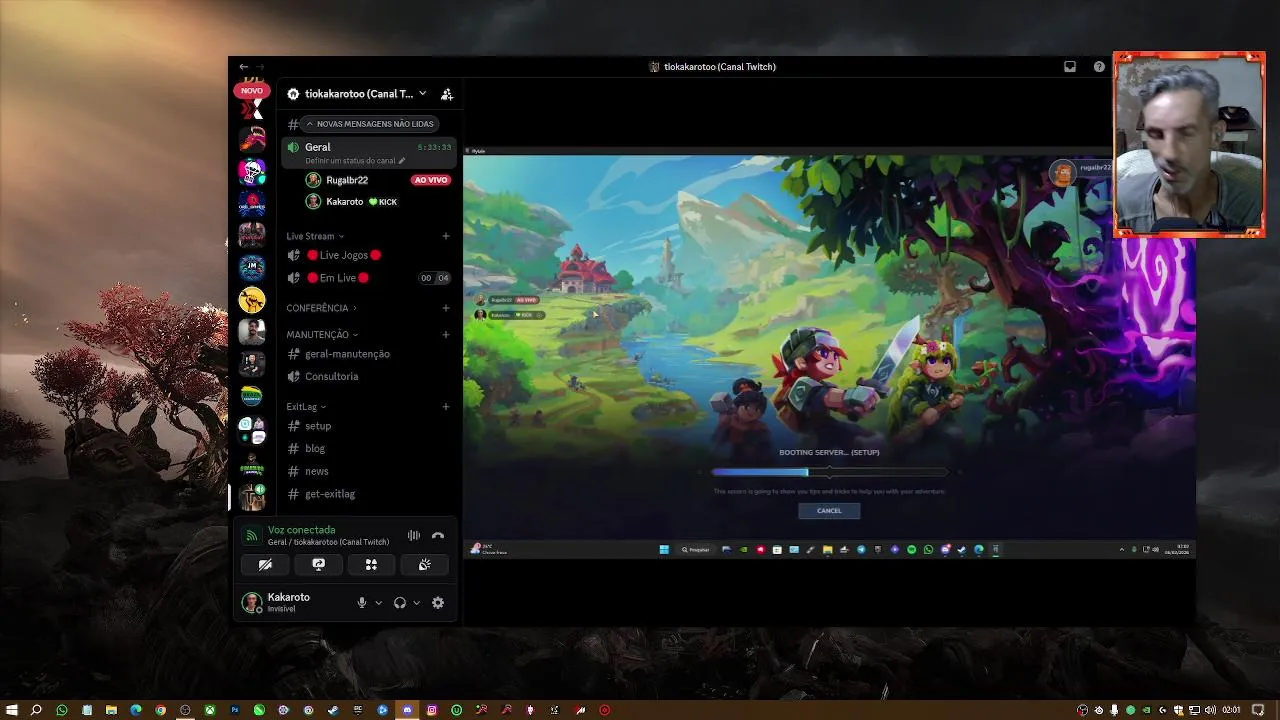1280x720 pixels.
Task: Join the Live Jogos voice channel
Action: coord(344,255)
